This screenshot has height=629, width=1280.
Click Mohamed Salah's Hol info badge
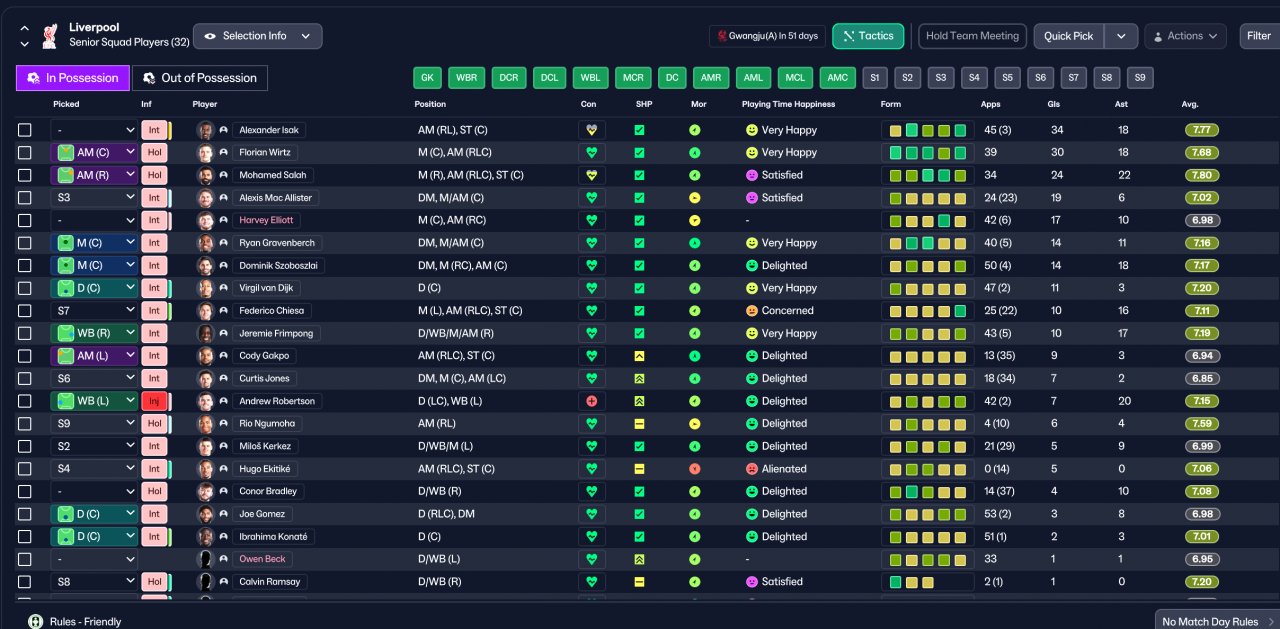154,175
